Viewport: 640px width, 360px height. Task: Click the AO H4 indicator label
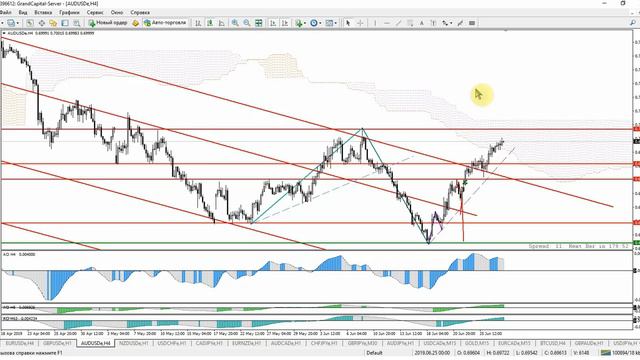click(x=19, y=254)
